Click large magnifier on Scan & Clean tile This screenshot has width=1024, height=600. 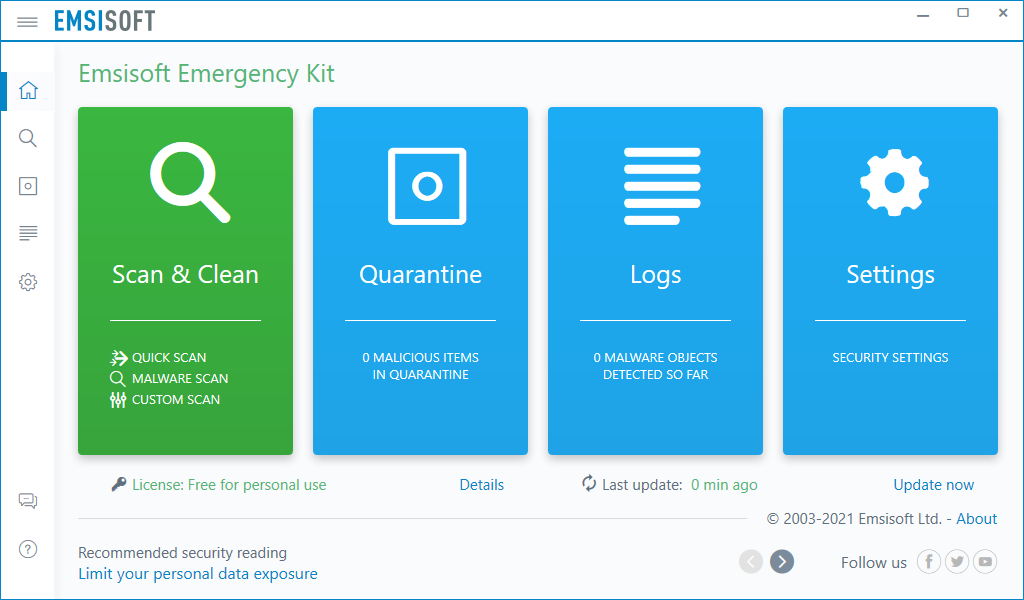[x=190, y=182]
